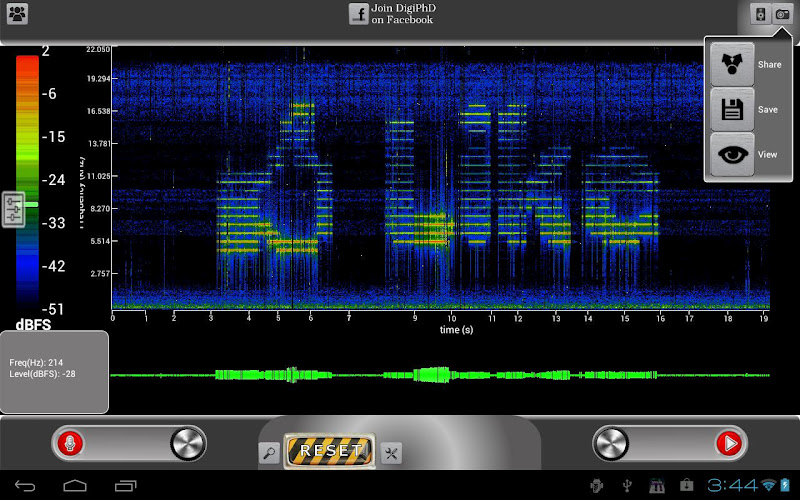800x500 pixels.
Task: Tap the USB status icon
Action: (628, 485)
